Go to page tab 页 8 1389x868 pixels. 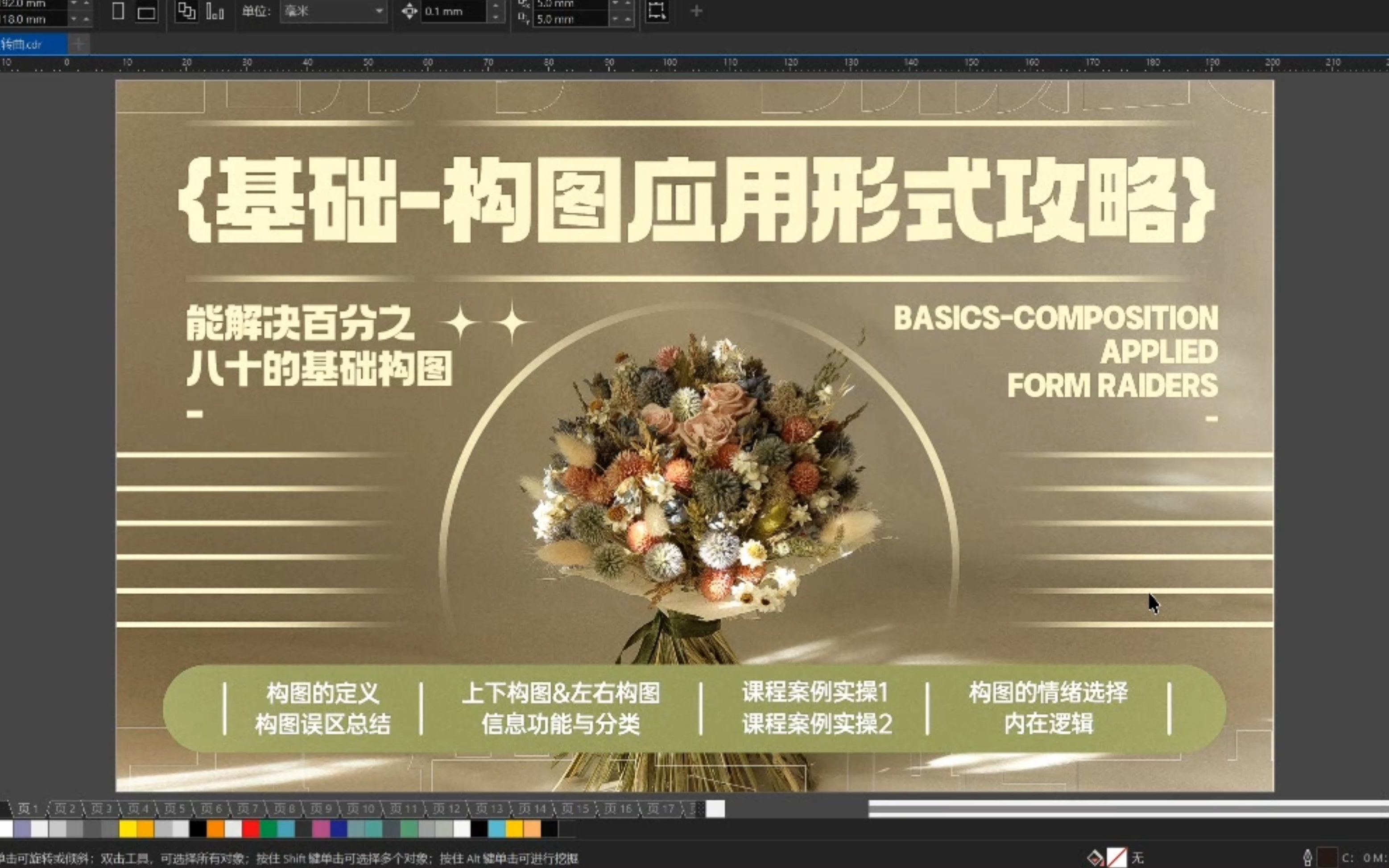[284, 808]
